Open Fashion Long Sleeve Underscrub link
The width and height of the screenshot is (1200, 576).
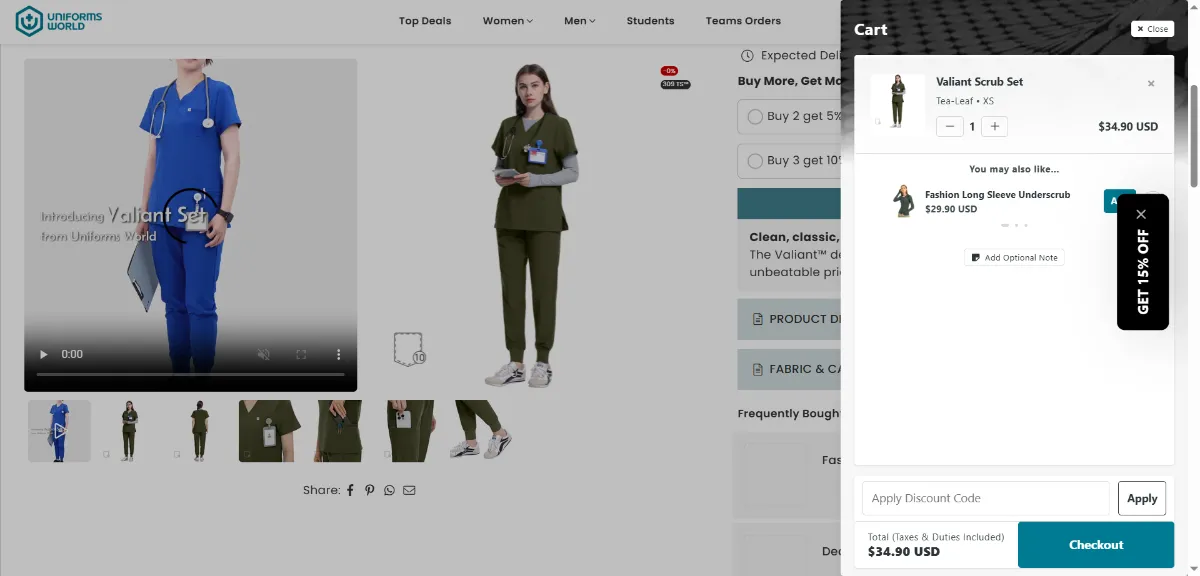(x=997, y=195)
